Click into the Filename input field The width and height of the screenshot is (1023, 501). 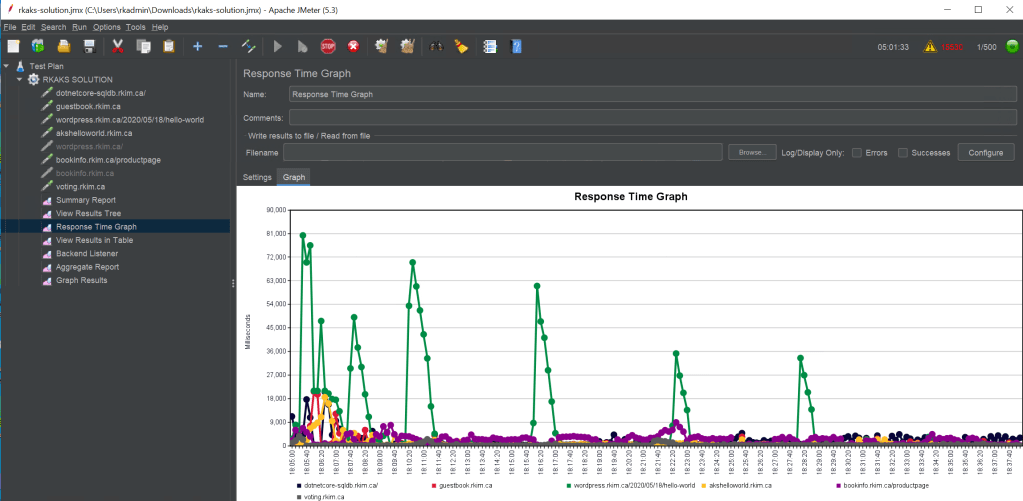503,152
